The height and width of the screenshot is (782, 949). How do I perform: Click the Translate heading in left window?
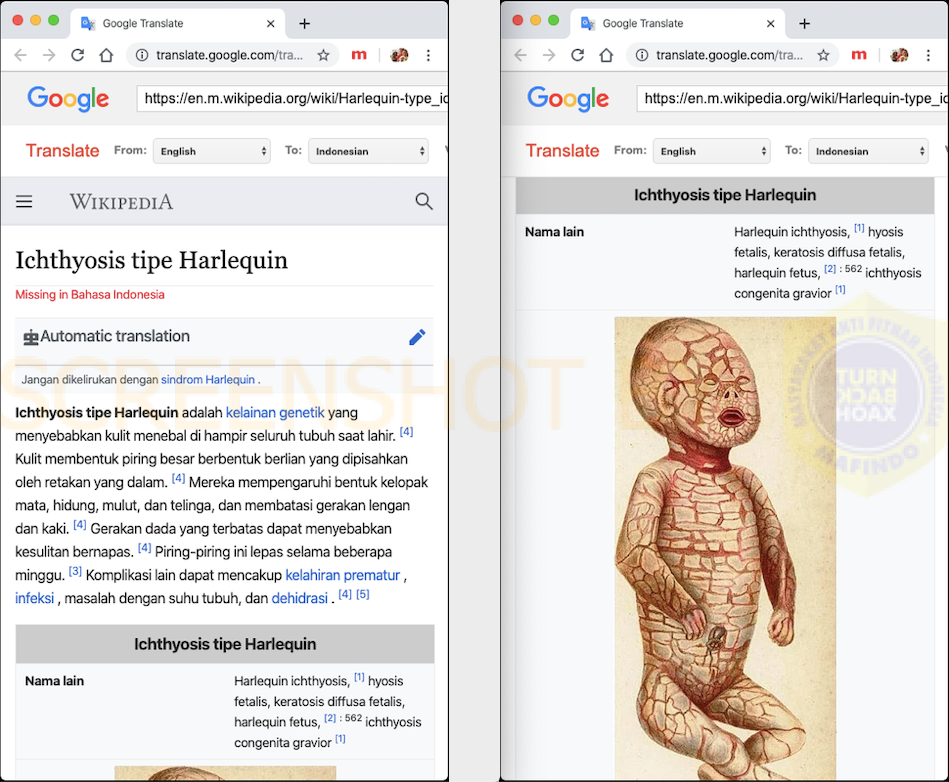(x=62, y=151)
